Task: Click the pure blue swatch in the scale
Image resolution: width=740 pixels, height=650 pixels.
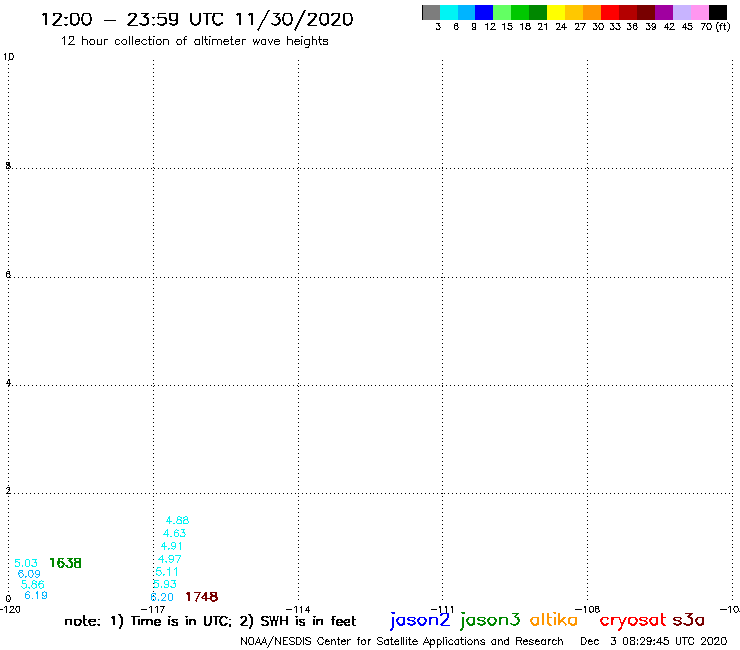Action: click(484, 13)
